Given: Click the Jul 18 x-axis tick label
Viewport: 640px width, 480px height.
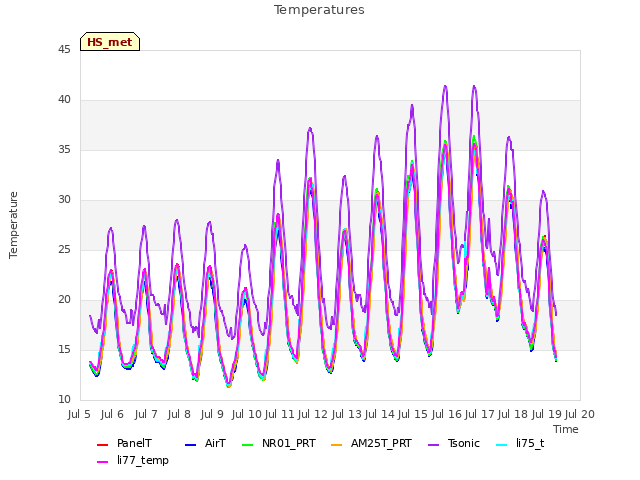Looking at the screenshot, I should [513, 414].
